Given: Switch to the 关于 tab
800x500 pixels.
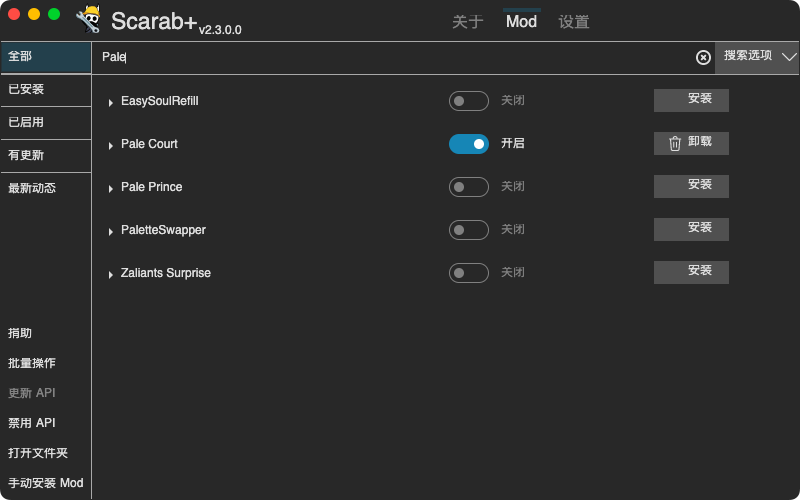Looking at the screenshot, I should tap(467, 22).
